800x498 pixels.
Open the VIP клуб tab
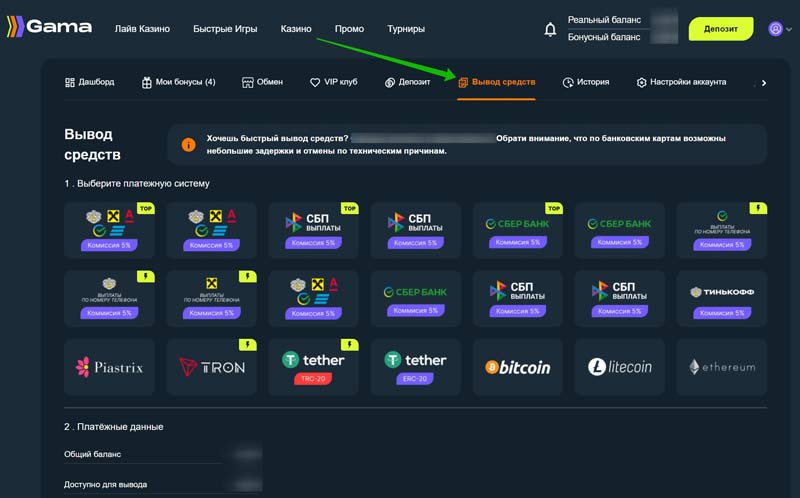pos(333,82)
